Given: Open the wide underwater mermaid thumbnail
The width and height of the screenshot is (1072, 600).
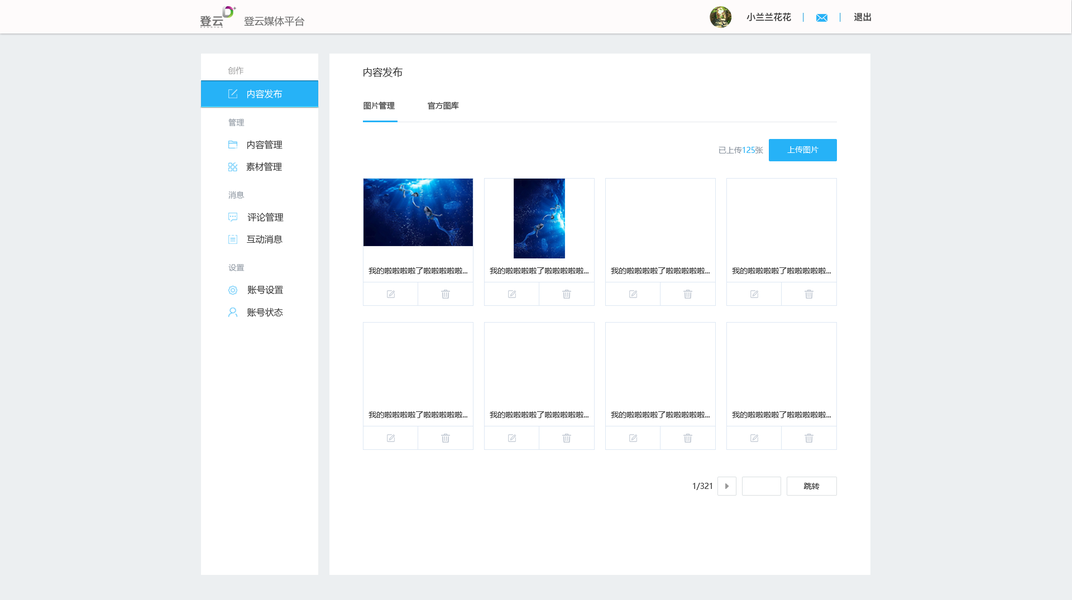Looking at the screenshot, I should pos(418,212).
